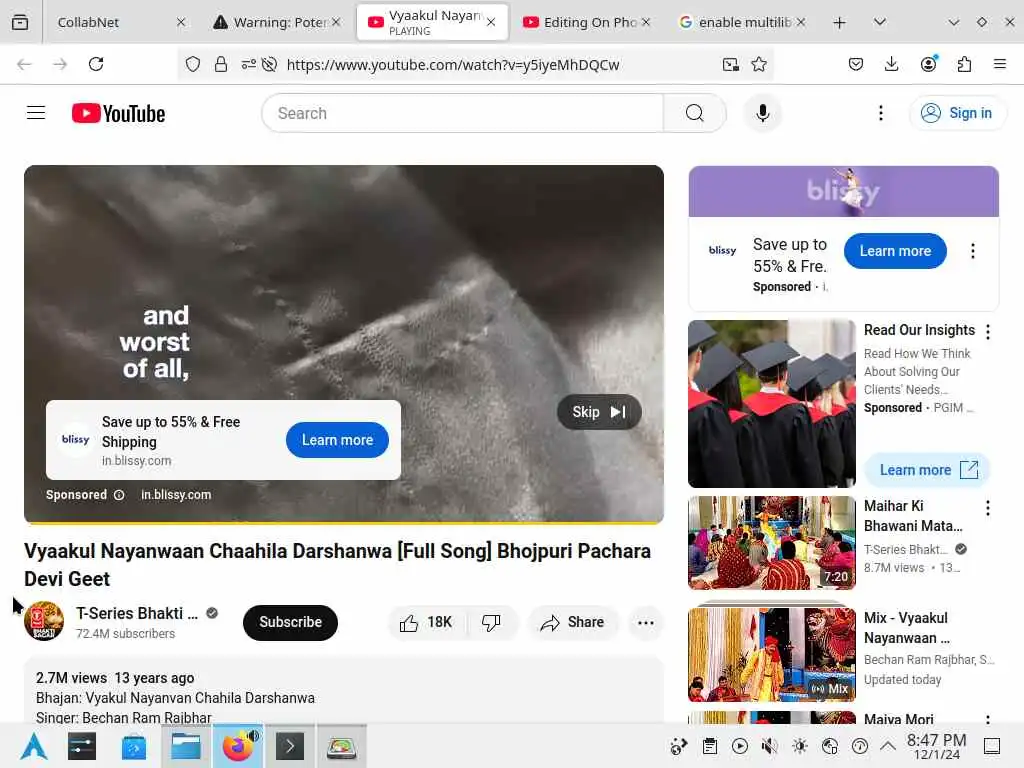Start voice search with microphone icon
The width and height of the screenshot is (1024, 768).
point(762,113)
